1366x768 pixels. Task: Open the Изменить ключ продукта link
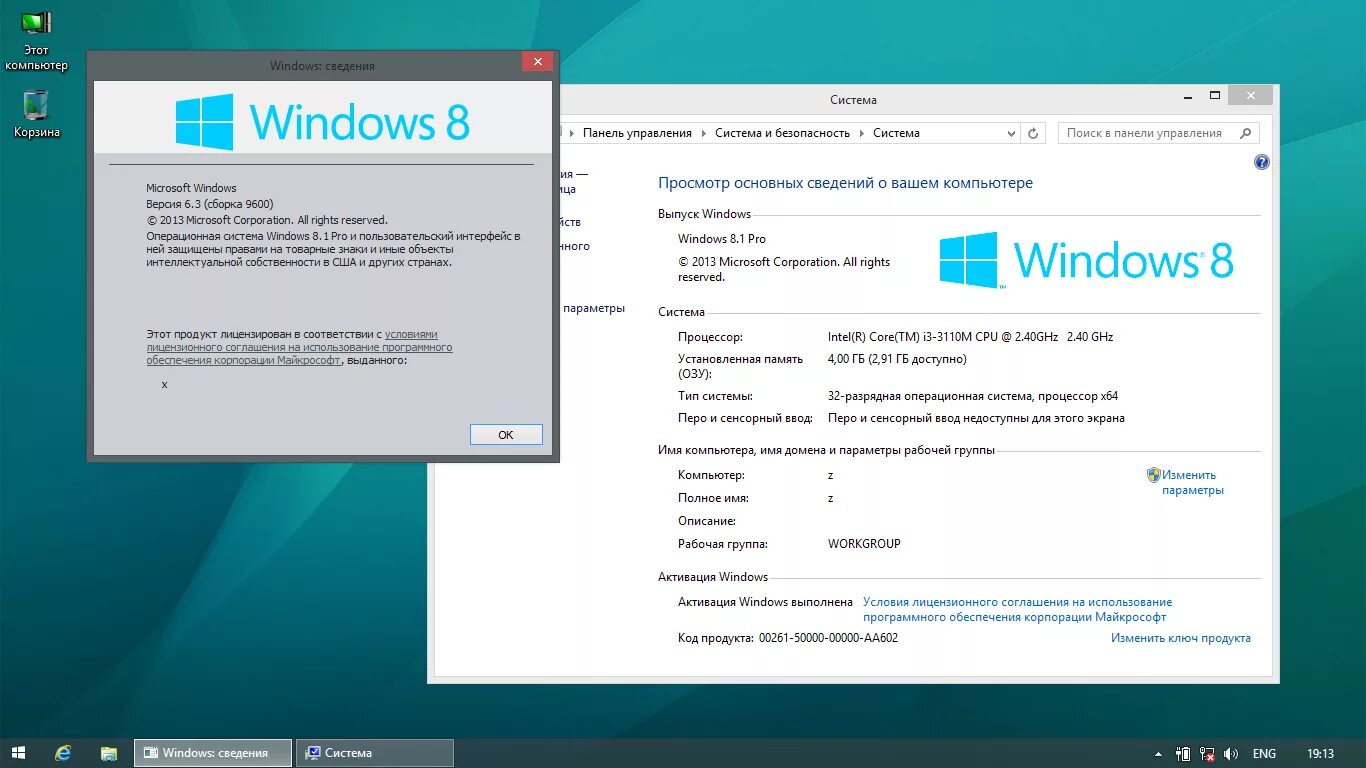pyautogui.click(x=1181, y=638)
